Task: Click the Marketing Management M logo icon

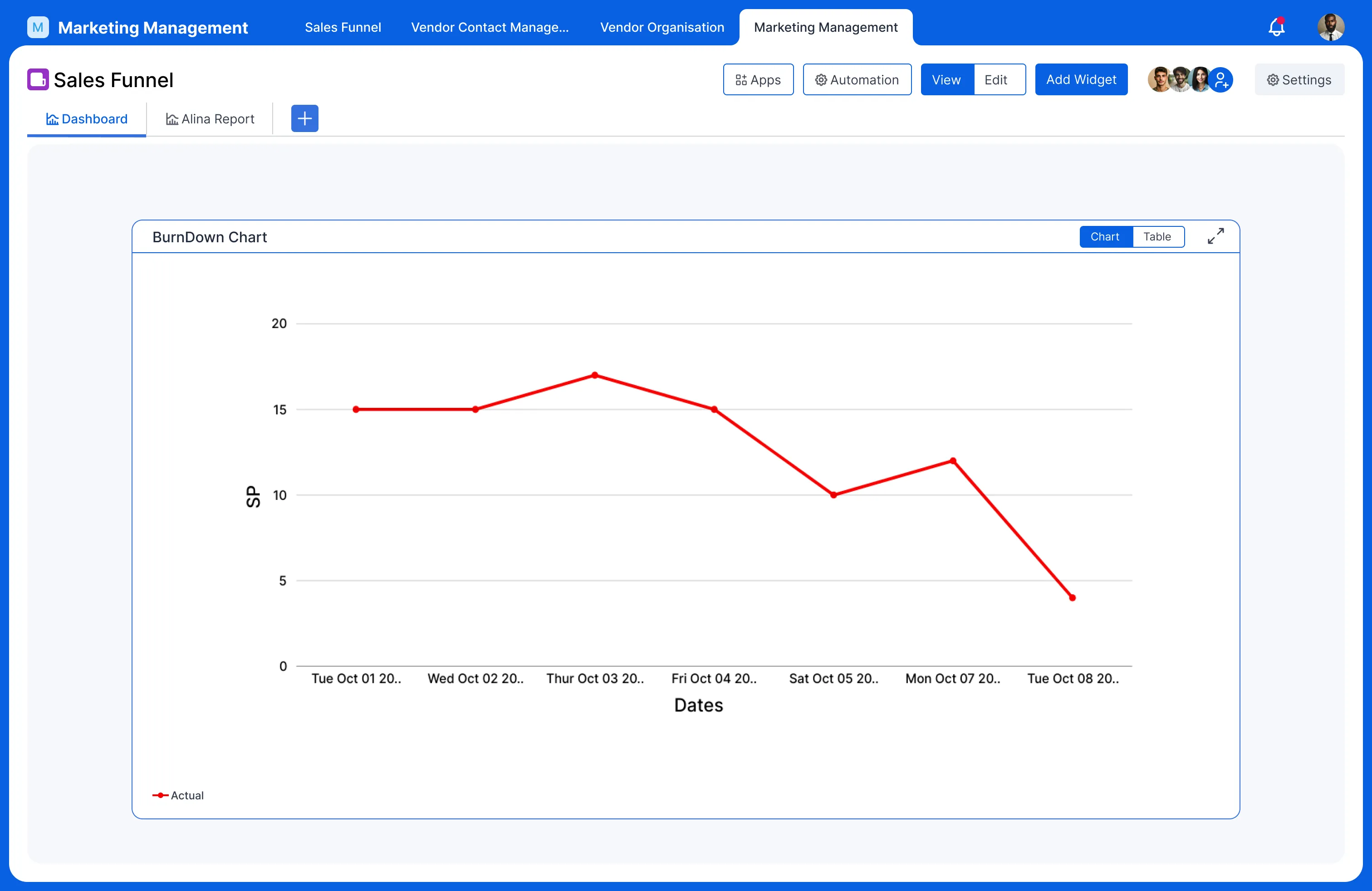Action: [38, 27]
